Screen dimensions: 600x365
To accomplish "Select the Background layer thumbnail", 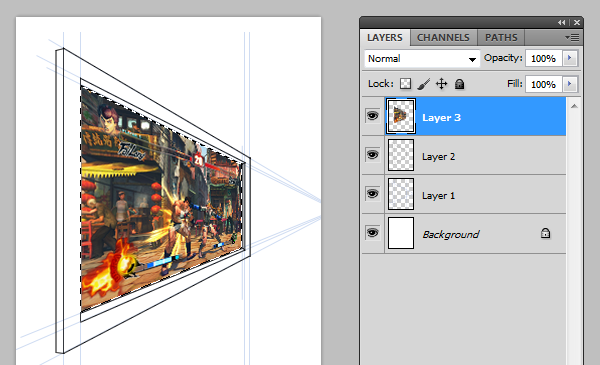I will click(x=401, y=233).
